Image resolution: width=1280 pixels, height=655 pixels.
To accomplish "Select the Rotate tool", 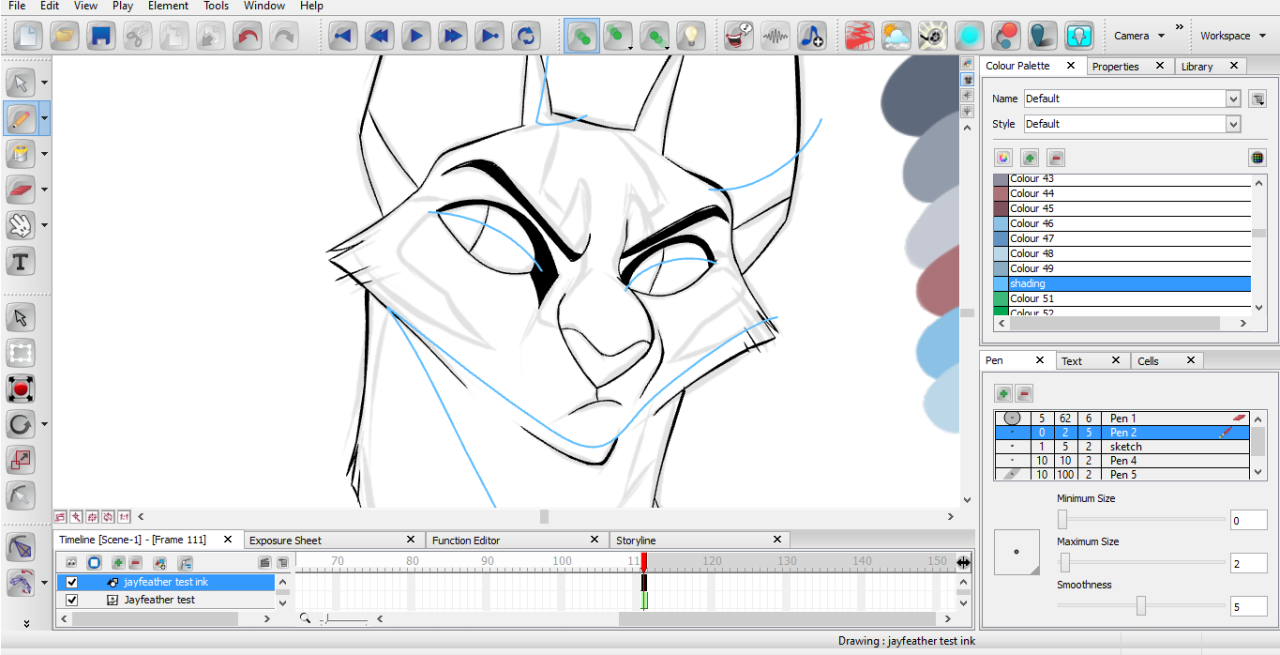I will point(21,424).
